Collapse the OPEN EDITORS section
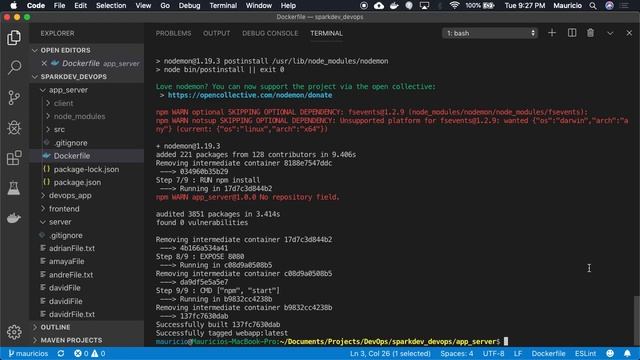The height and width of the screenshot is (360, 640). 65,50
